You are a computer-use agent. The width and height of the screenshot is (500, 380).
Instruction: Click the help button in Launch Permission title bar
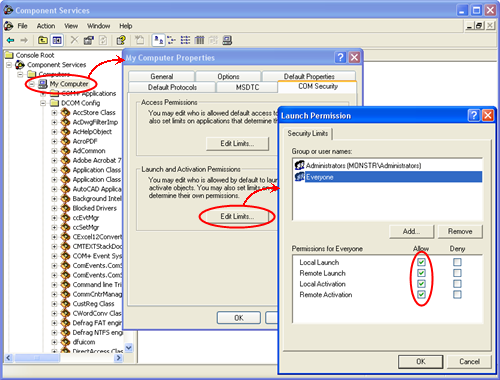point(474,116)
